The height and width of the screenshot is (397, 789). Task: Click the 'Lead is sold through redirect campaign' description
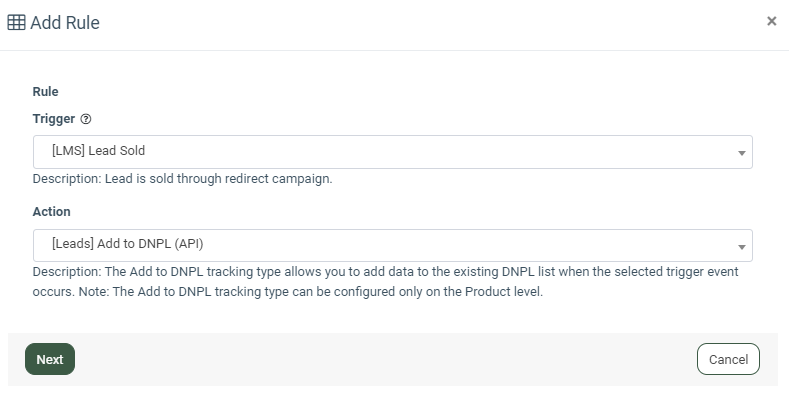tap(218, 179)
